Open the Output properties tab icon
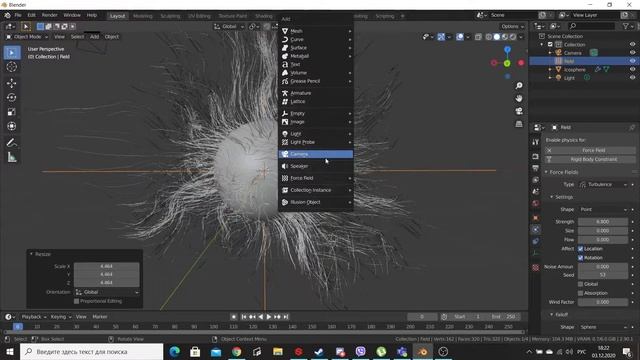The height and width of the screenshot is (360, 640). tap(536, 168)
